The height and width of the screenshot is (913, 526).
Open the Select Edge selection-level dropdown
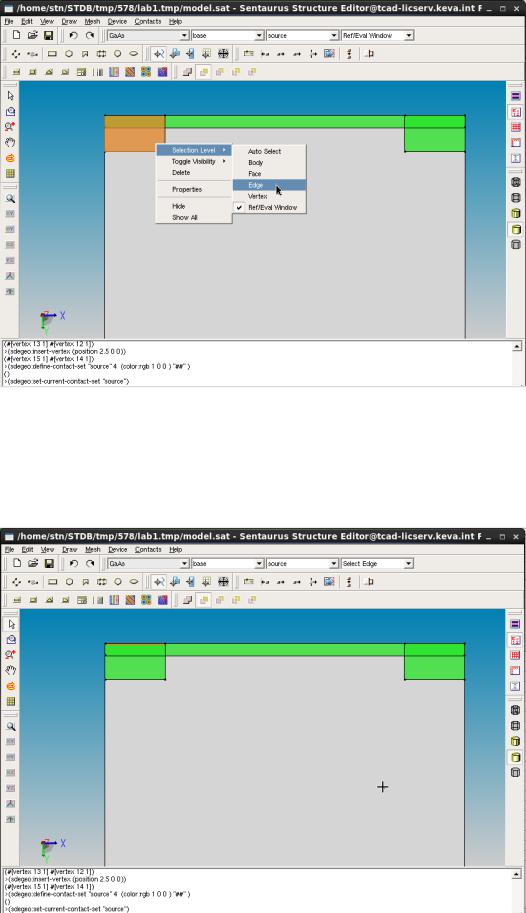pyautogui.click(x=377, y=564)
